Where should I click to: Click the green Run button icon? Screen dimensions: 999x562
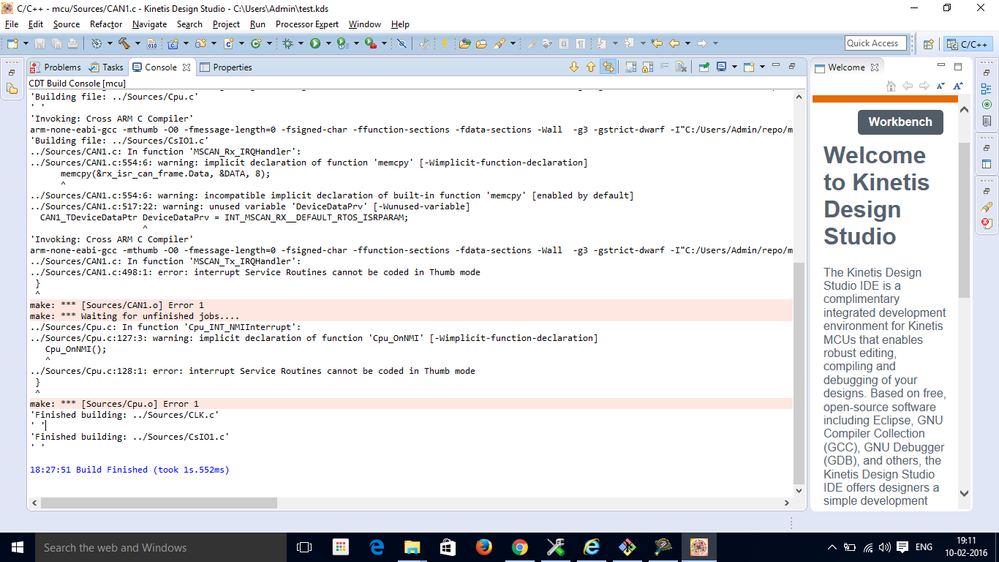(315, 43)
